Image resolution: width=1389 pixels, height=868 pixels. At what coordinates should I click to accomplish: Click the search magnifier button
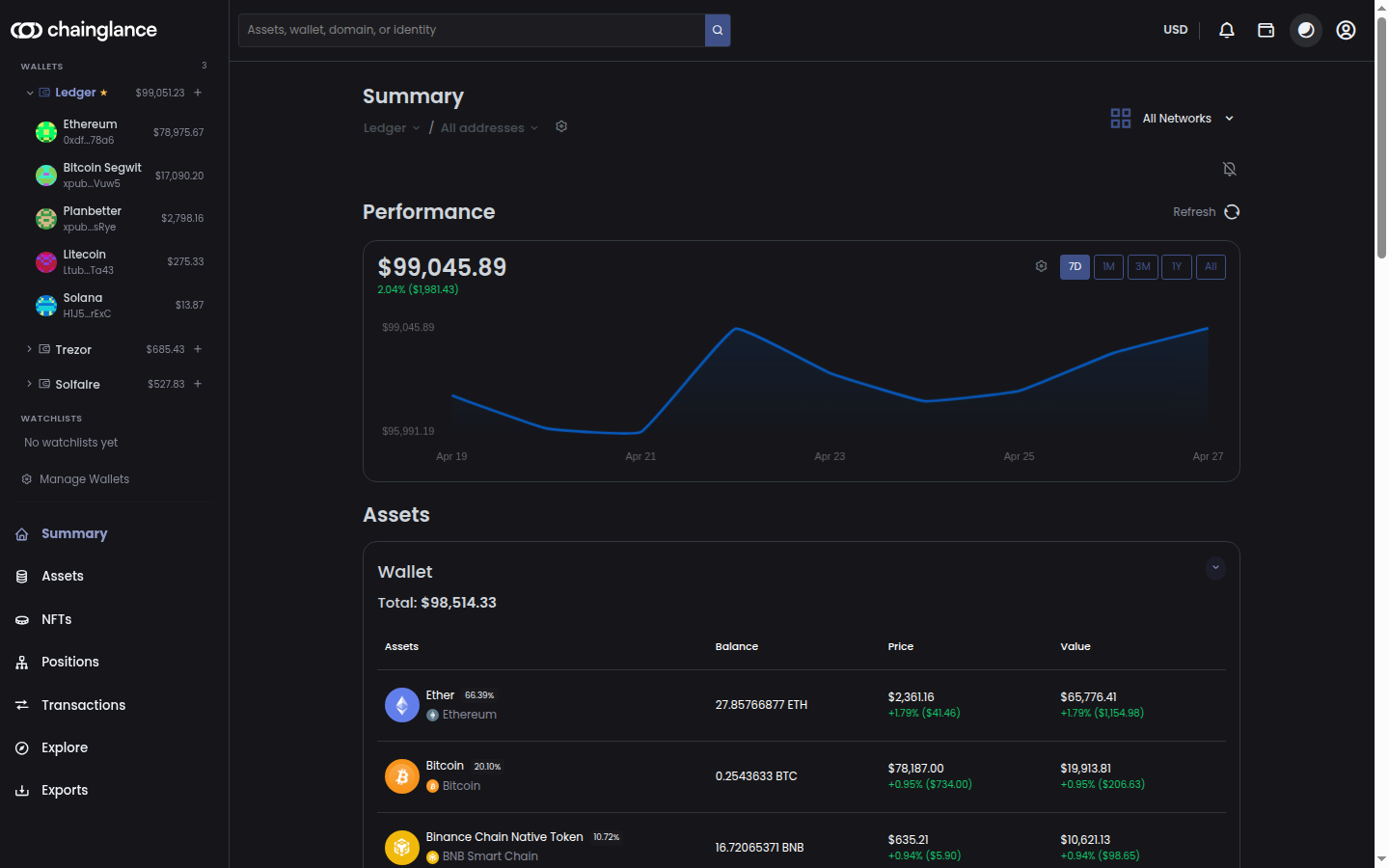pos(718,30)
